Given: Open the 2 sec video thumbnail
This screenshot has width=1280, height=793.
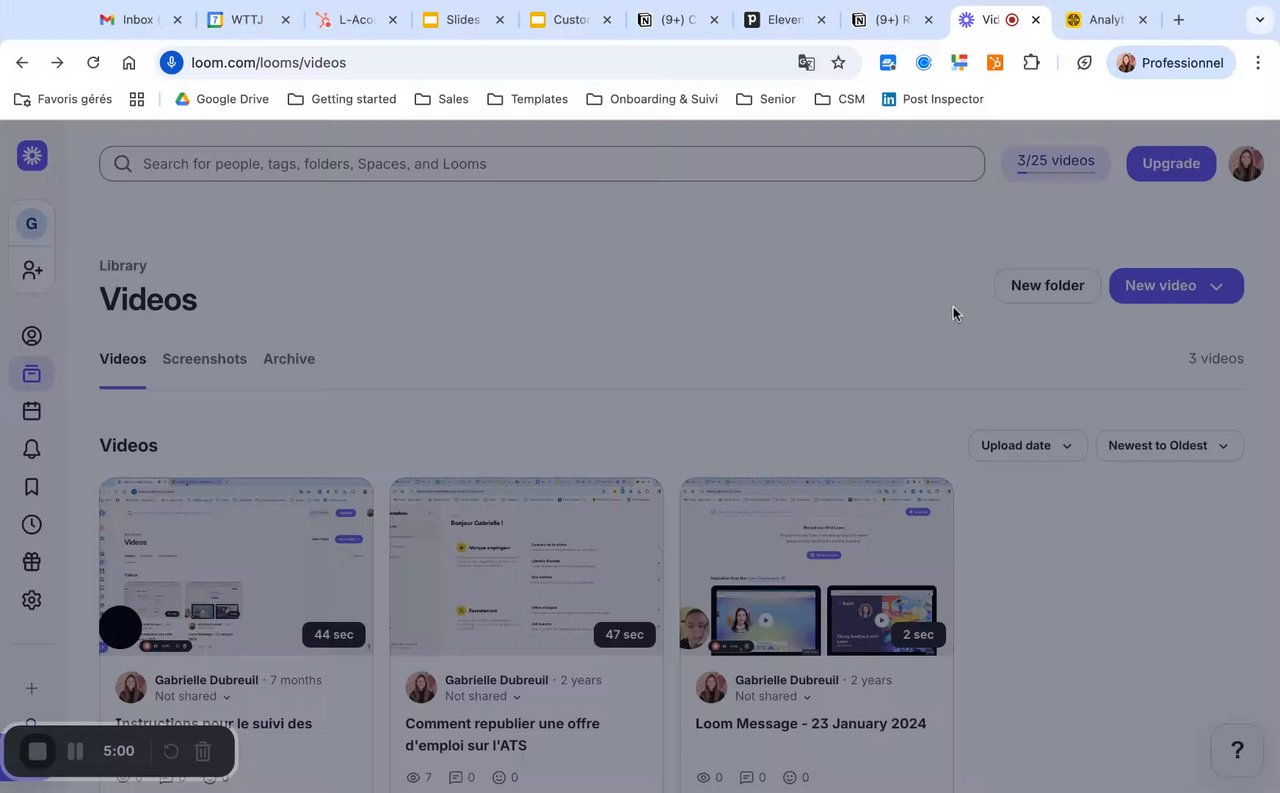Looking at the screenshot, I should [x=816, y=566].
